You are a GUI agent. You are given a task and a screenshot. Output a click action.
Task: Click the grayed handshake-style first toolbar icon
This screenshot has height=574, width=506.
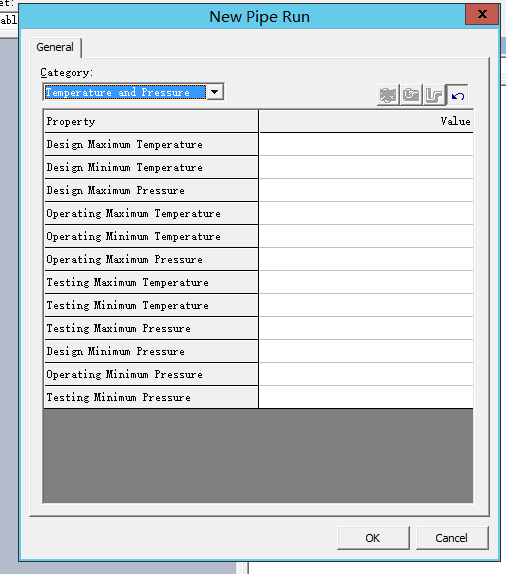click(388, 95)
